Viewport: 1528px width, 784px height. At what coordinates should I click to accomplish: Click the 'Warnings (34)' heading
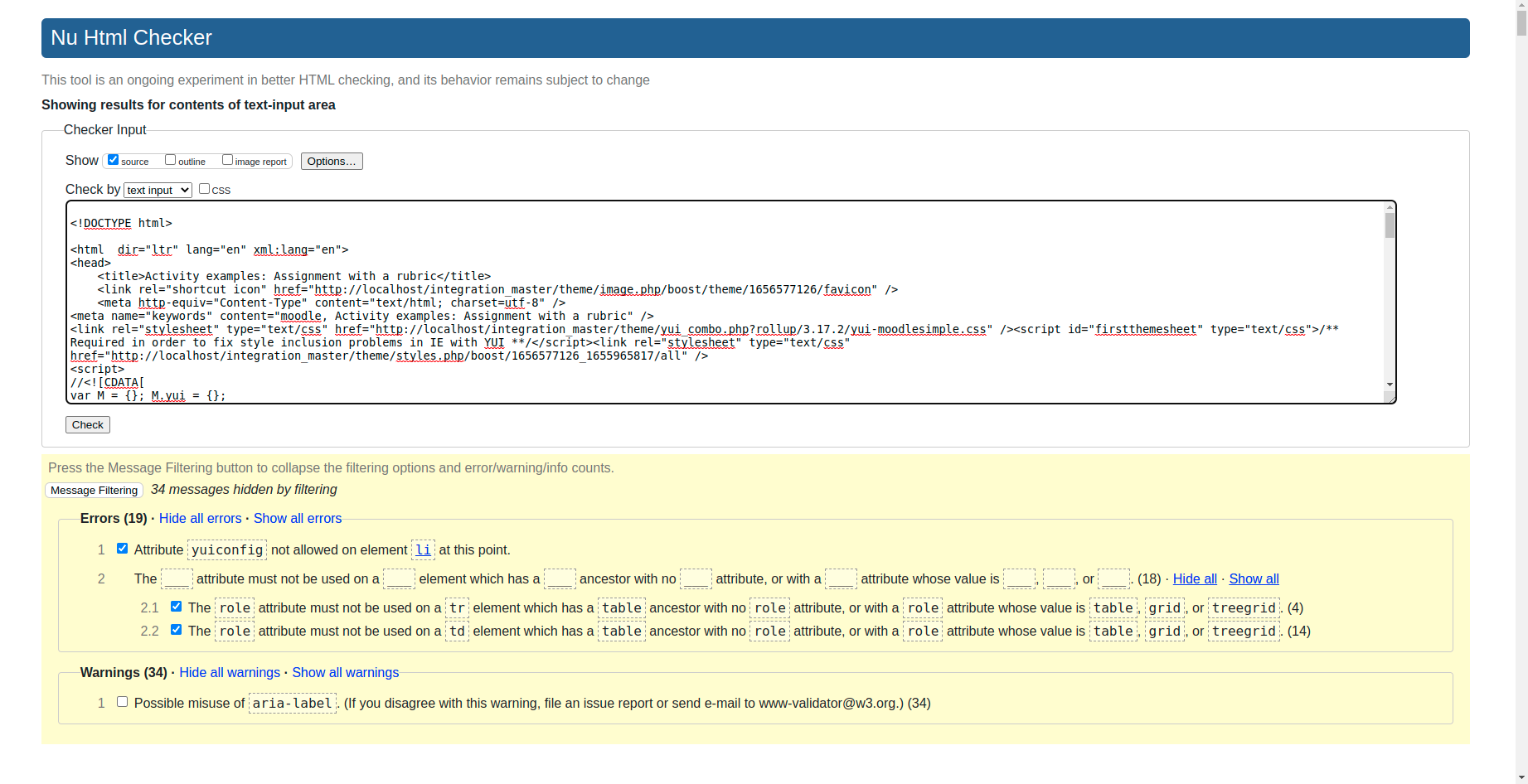pos(124,672)
